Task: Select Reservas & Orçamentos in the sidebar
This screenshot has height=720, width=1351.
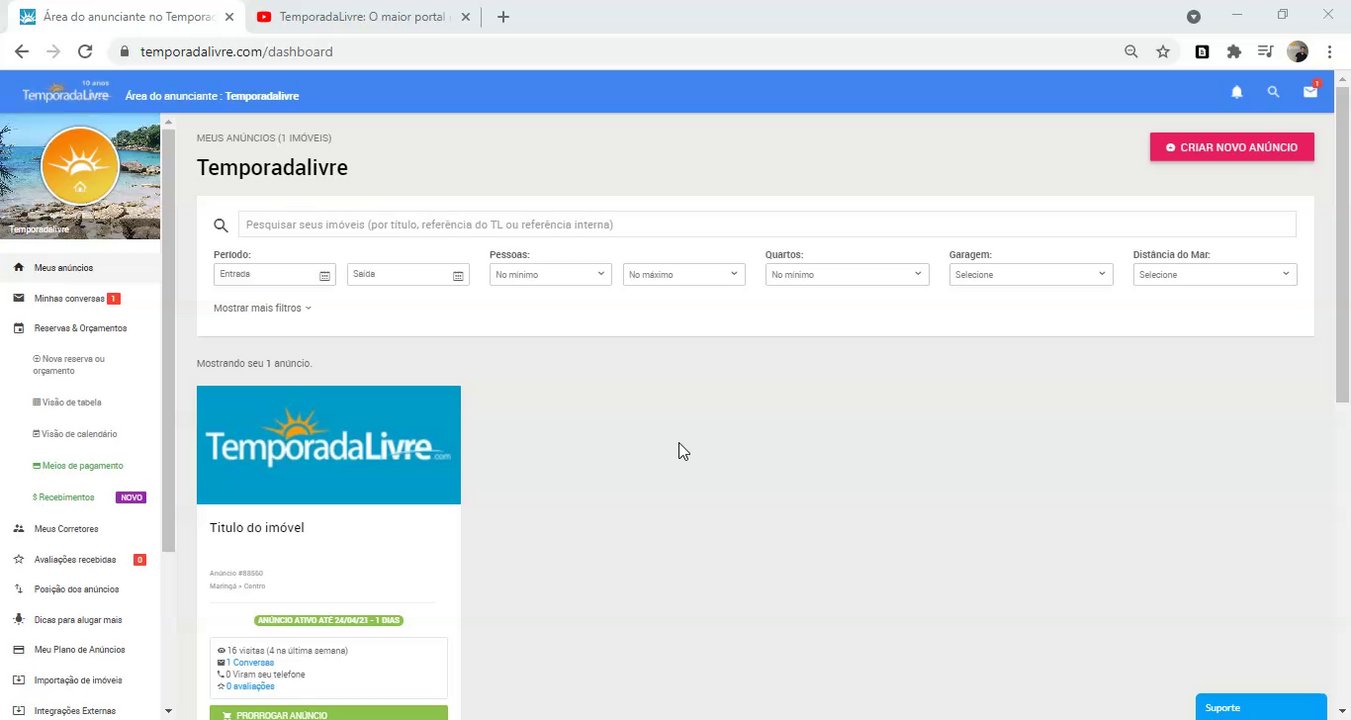Action: click(80, 328)
